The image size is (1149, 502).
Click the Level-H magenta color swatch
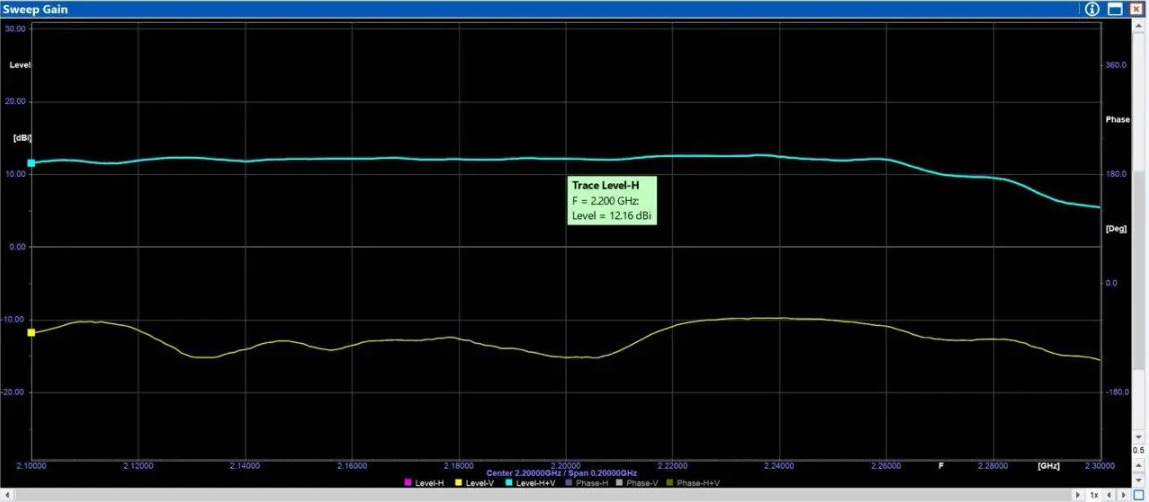coord(408,483)
